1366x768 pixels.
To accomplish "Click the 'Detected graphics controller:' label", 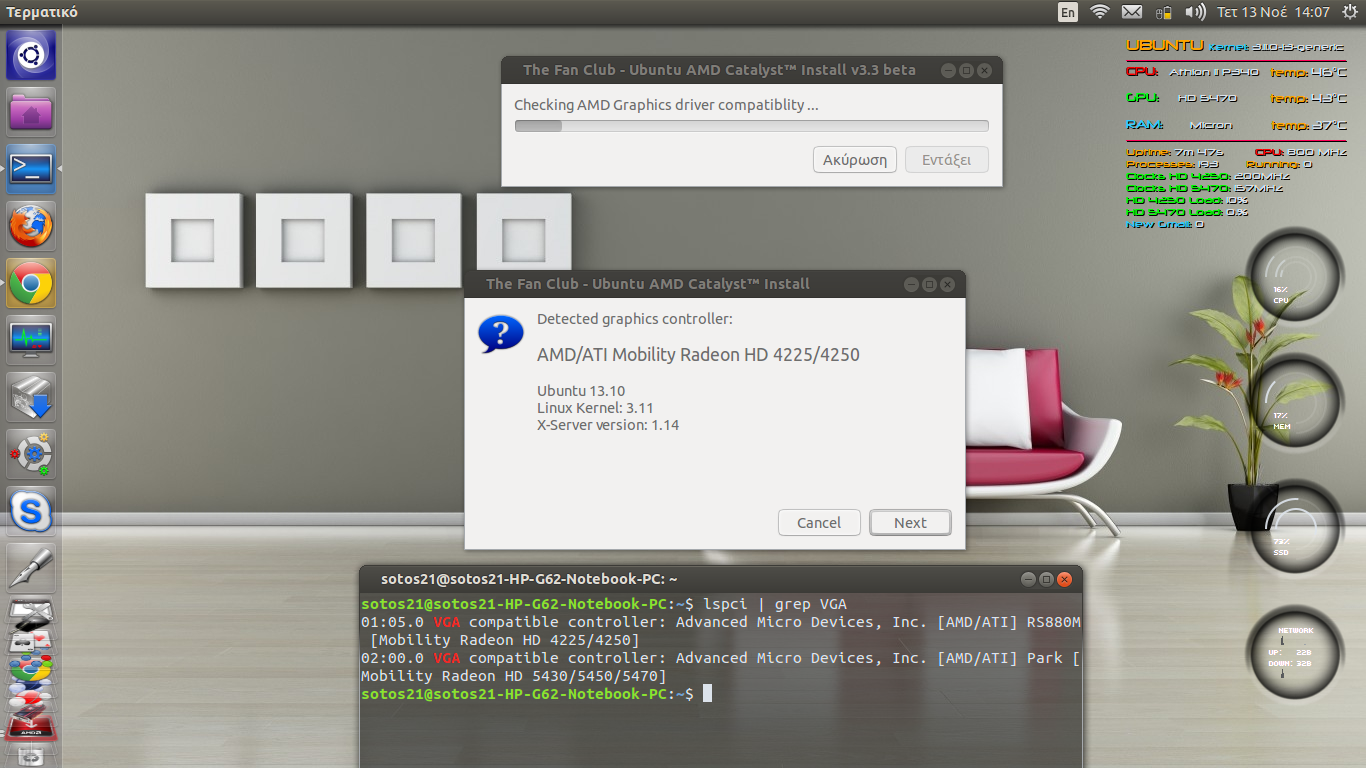I will pos(635,319).
